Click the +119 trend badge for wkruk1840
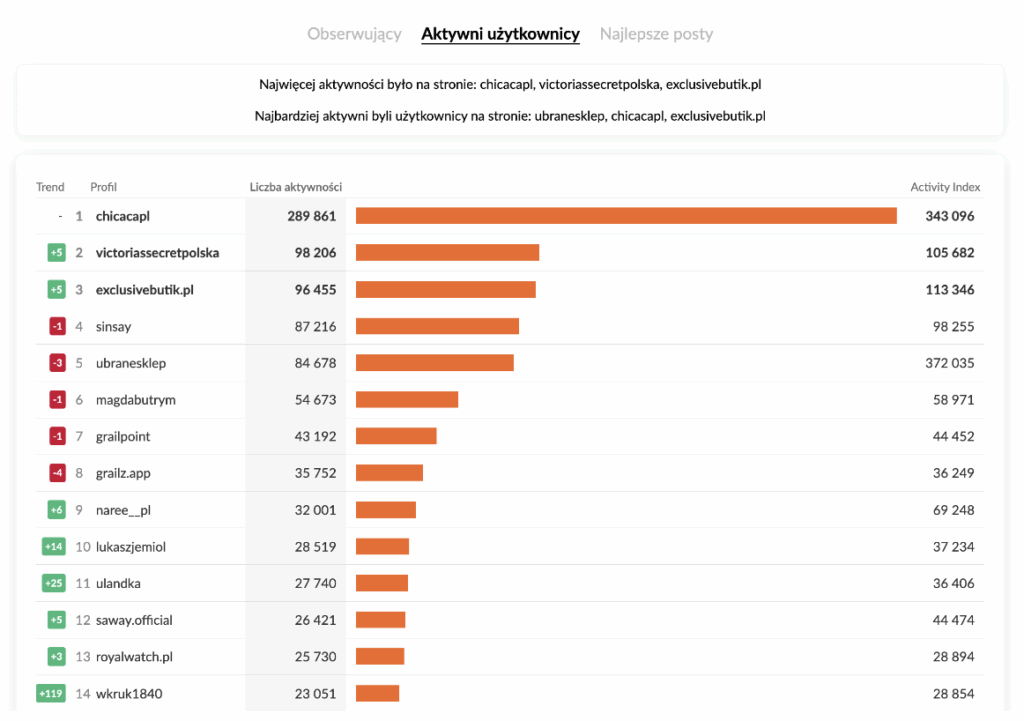1024x721 pixels. [x=51, y=693]
